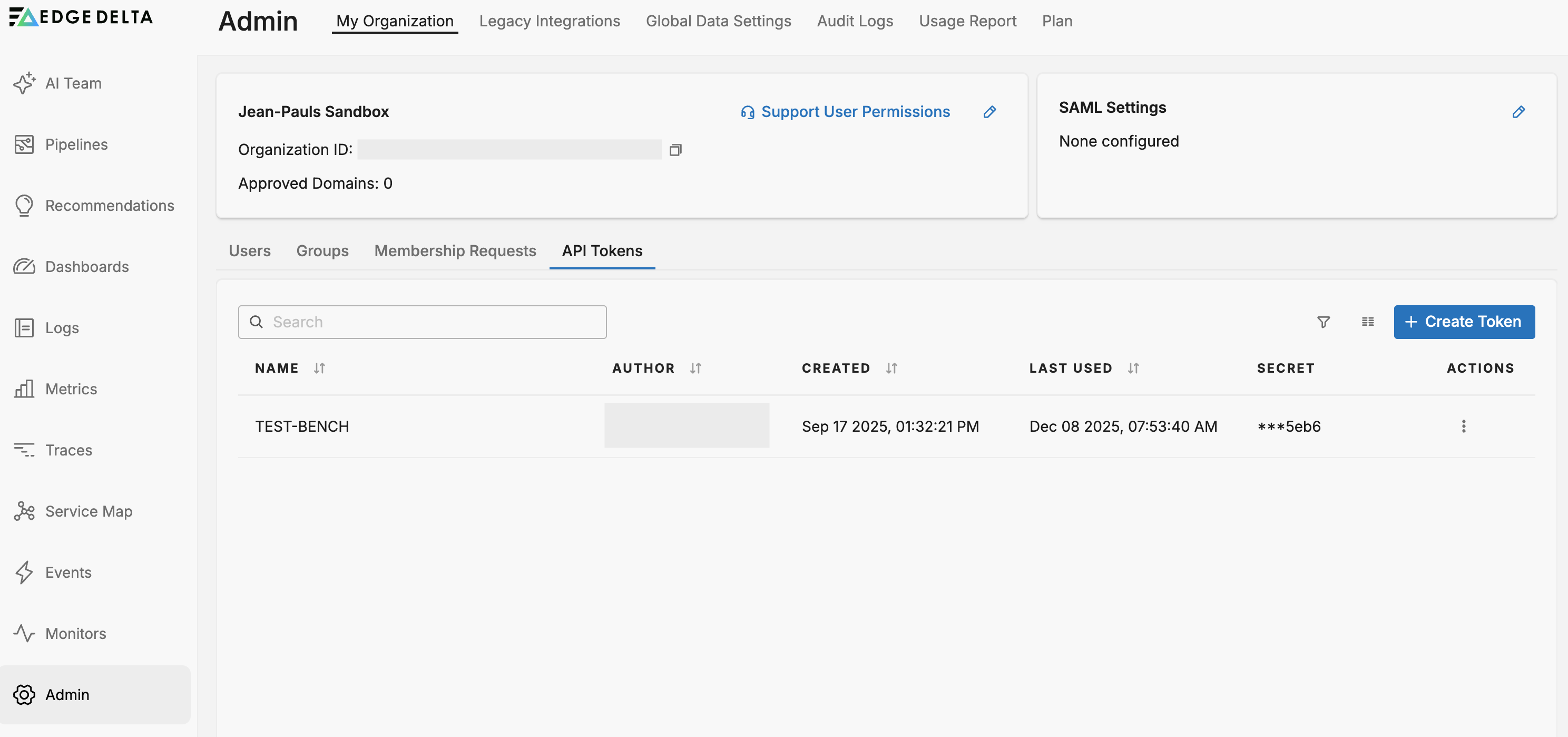This screenshot has height=737, width=1568.
Task: Switch to the Audit Logs tab
Action: pyautogui.click(x=855, y=21)
